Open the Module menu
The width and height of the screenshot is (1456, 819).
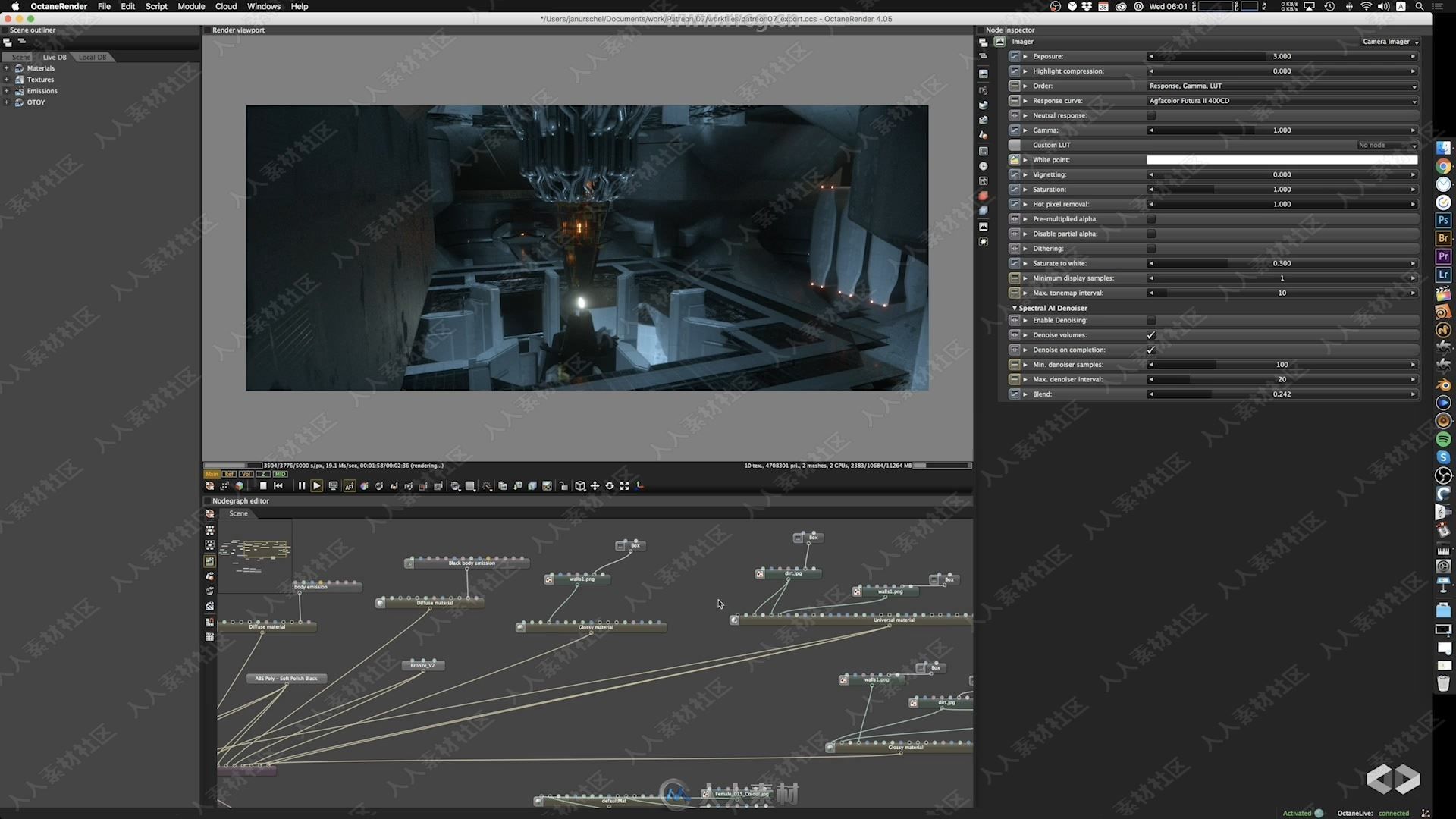191,6
